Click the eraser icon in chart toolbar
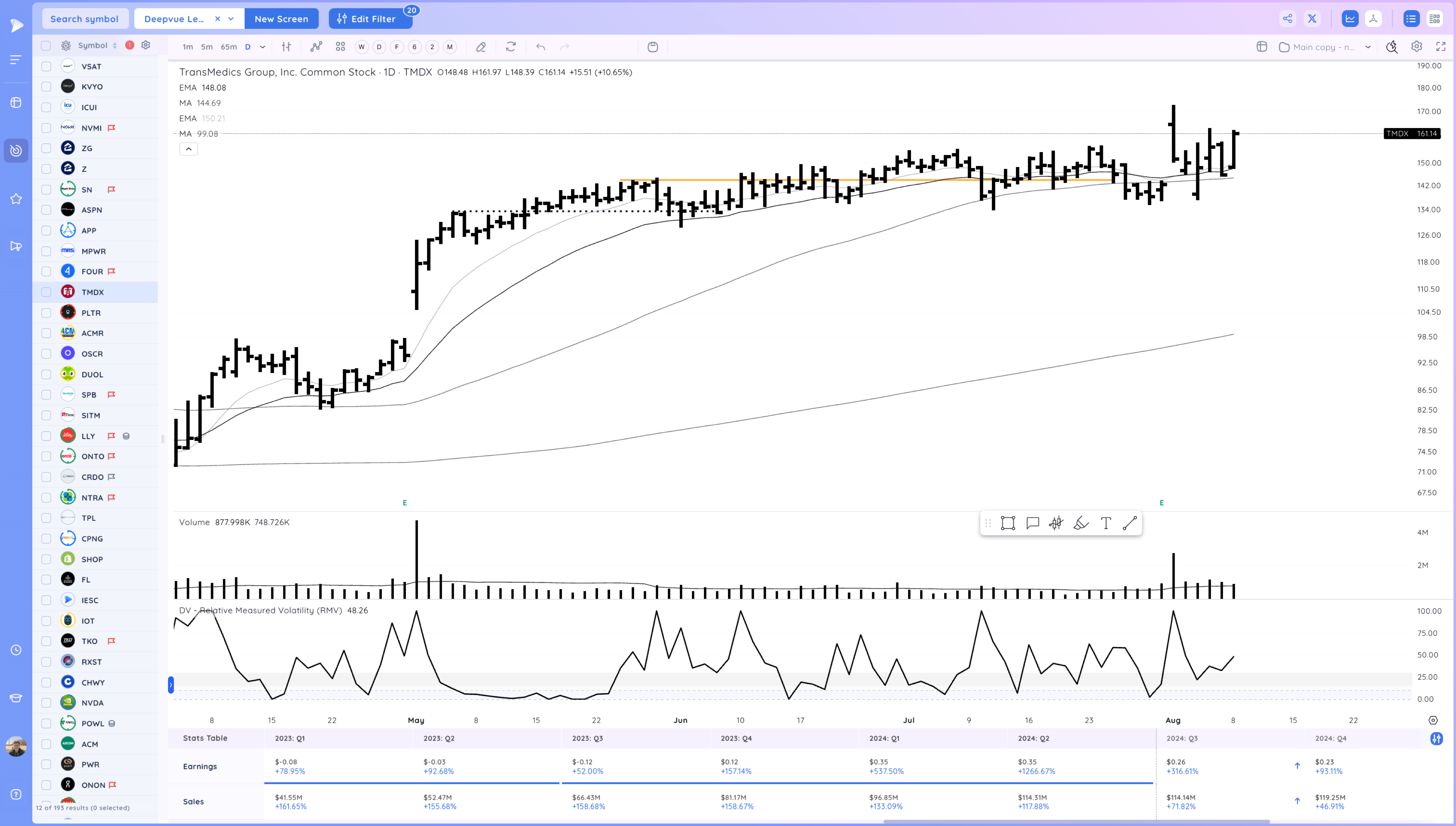This screenshot has height=826, width=1456. (480, 47)
